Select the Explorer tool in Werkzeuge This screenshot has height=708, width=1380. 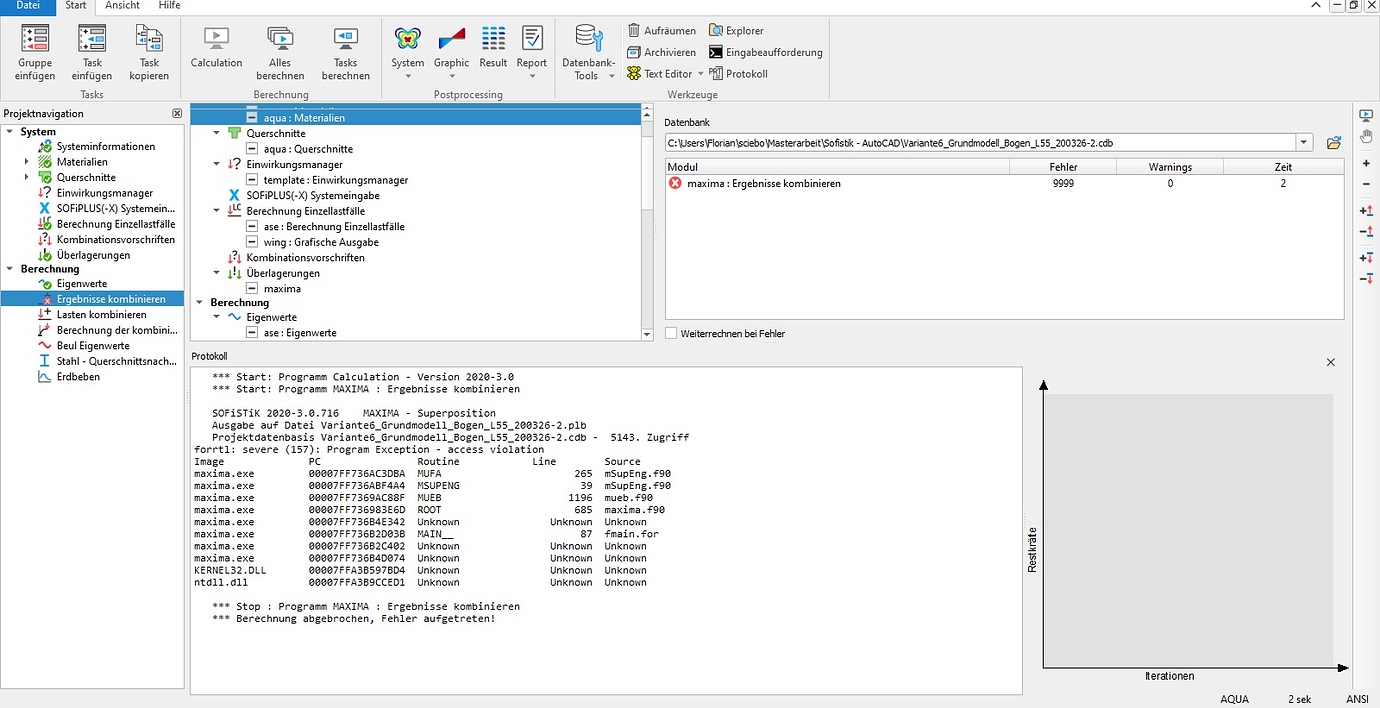(736, 30)
